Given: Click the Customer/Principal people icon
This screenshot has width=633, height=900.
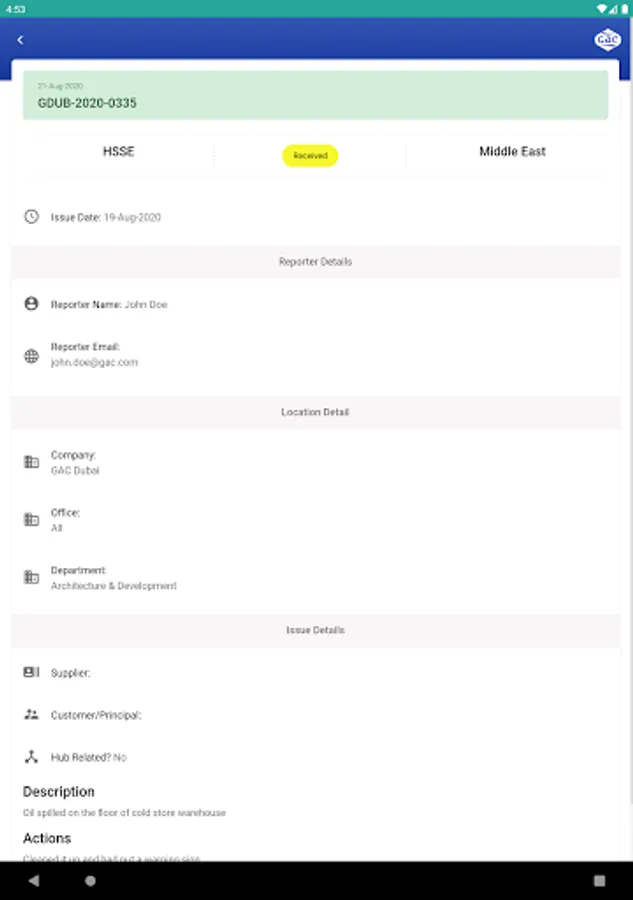Looking at the screenshot, I should [x=31, y=715].
